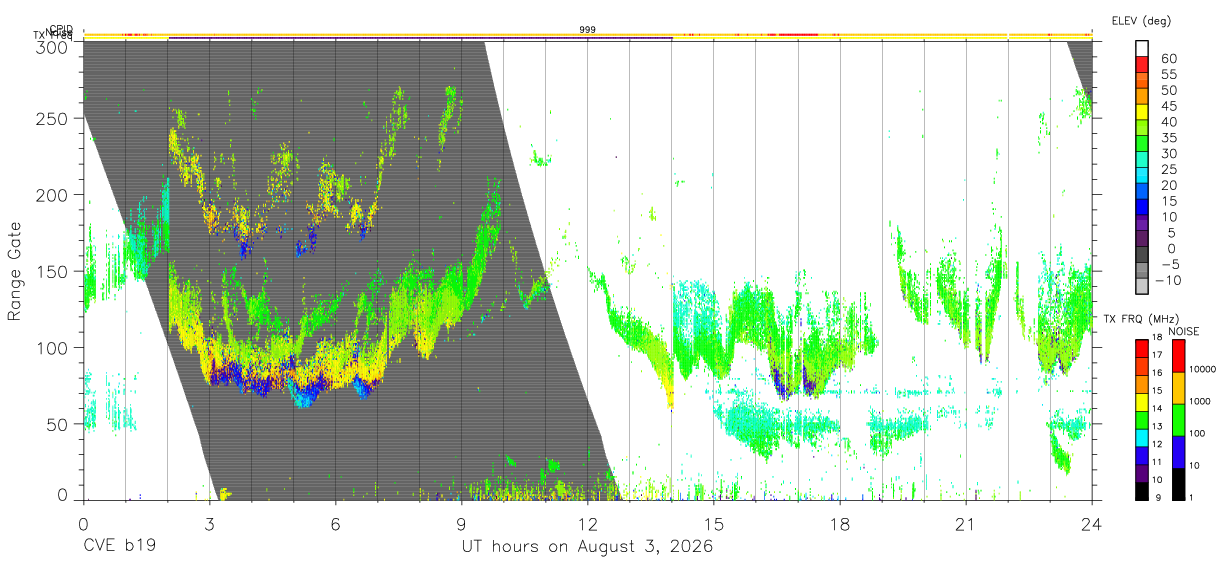Click the 'Range Gate' y-axis title
Screen dimensions: 1228x567
tap(15, 271)
